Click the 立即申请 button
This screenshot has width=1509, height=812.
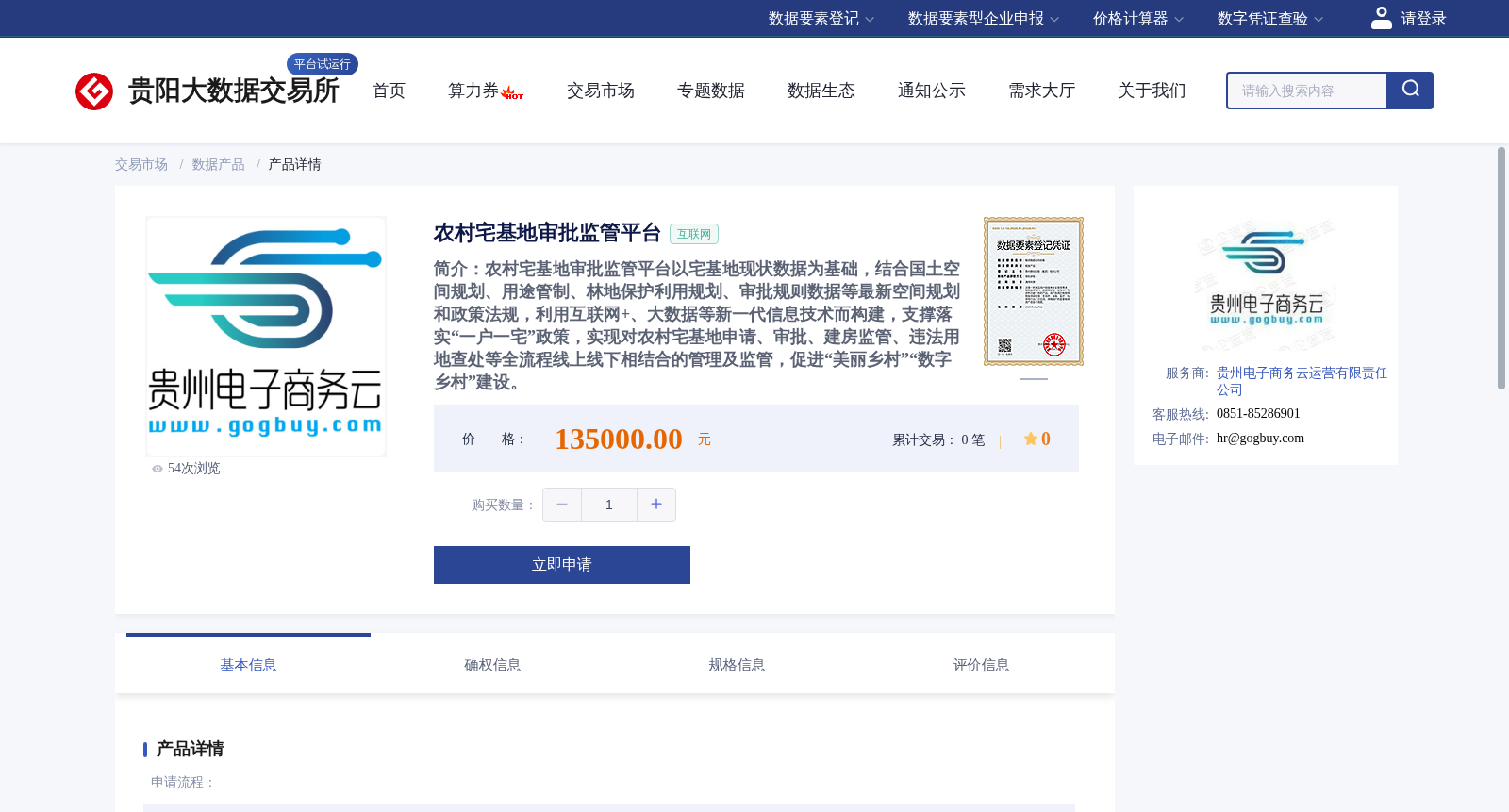coord(562,565)
